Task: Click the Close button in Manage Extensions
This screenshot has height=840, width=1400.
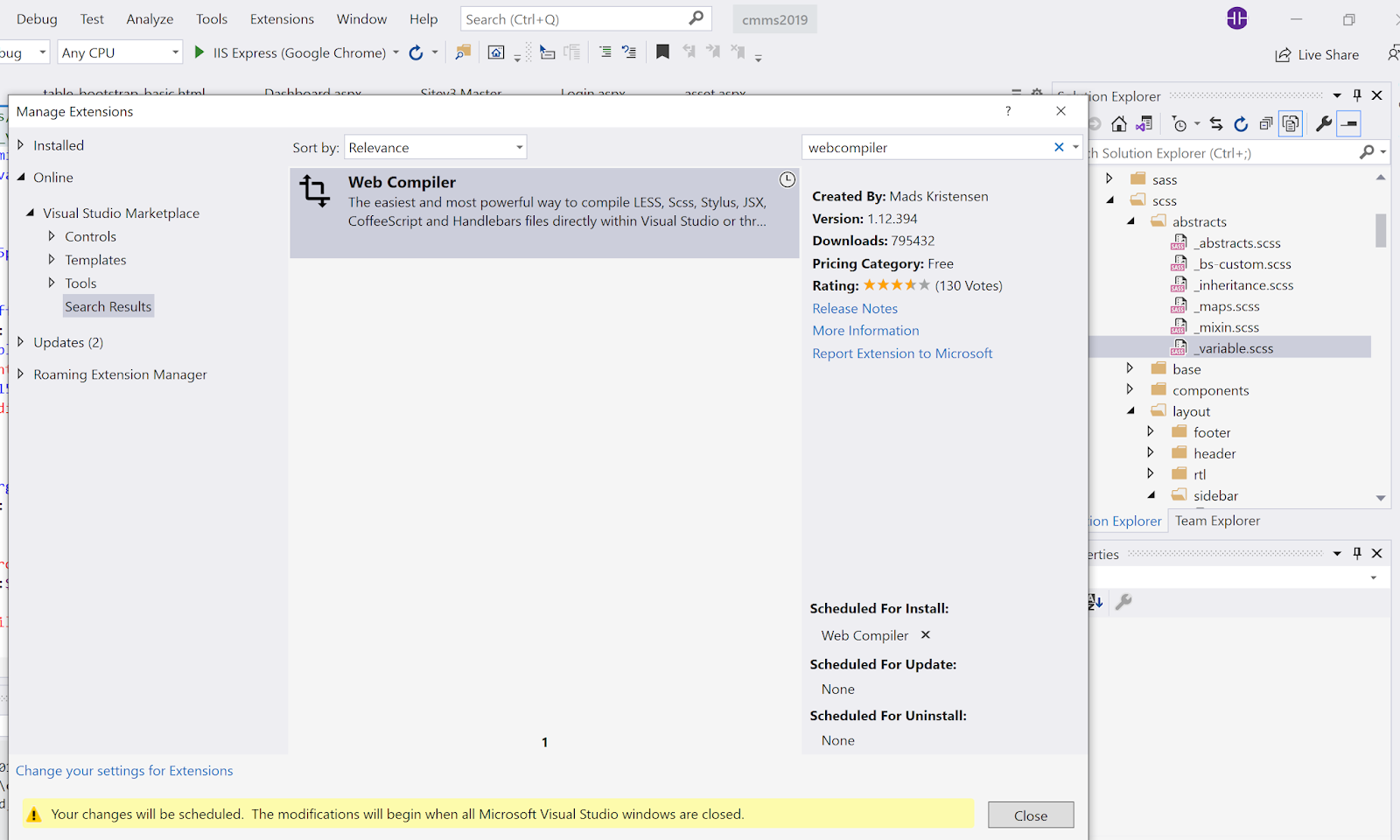Action: point(1031,815)
